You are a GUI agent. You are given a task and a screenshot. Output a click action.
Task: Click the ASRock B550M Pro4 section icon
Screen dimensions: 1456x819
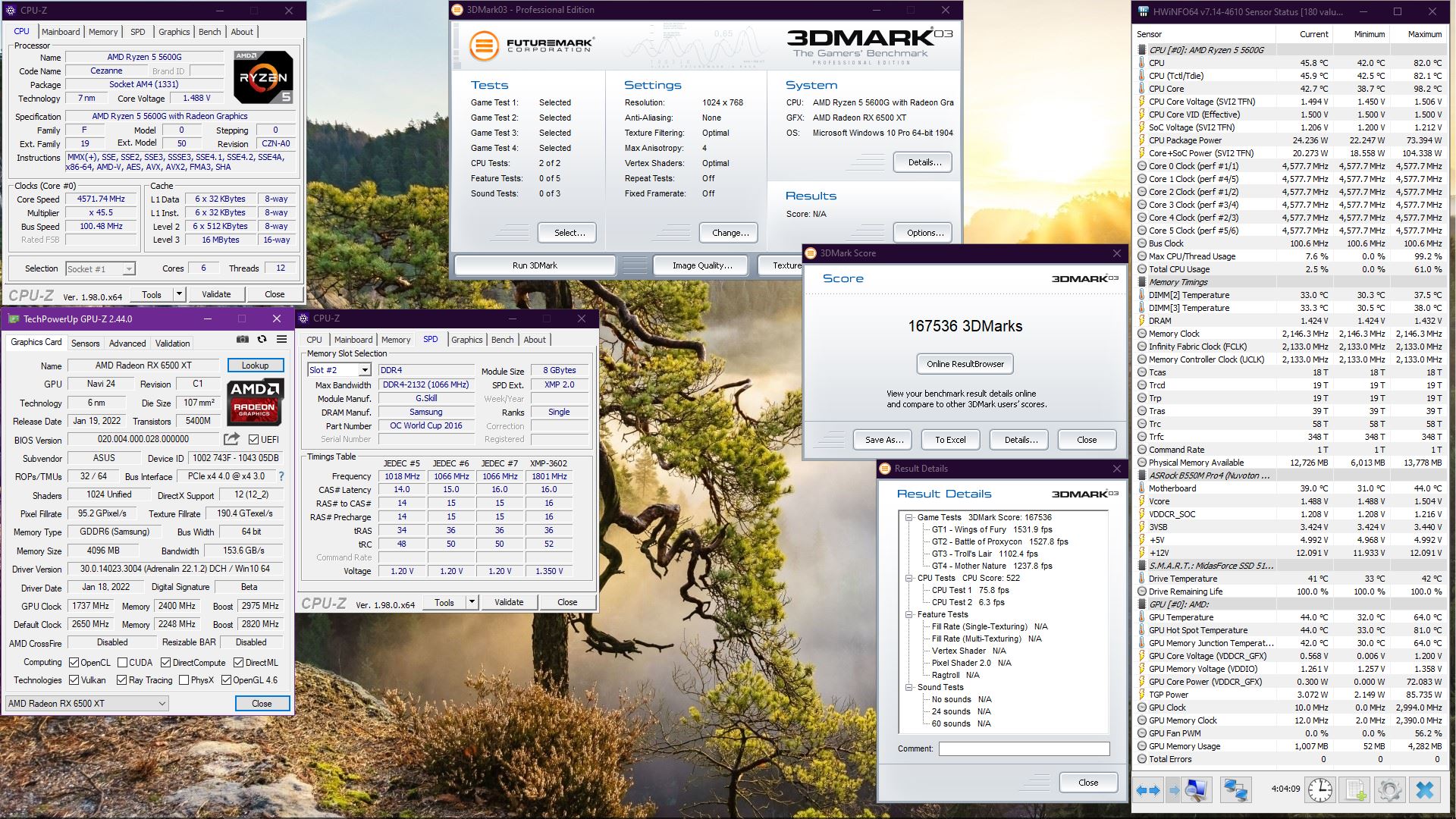[1142, 475]
